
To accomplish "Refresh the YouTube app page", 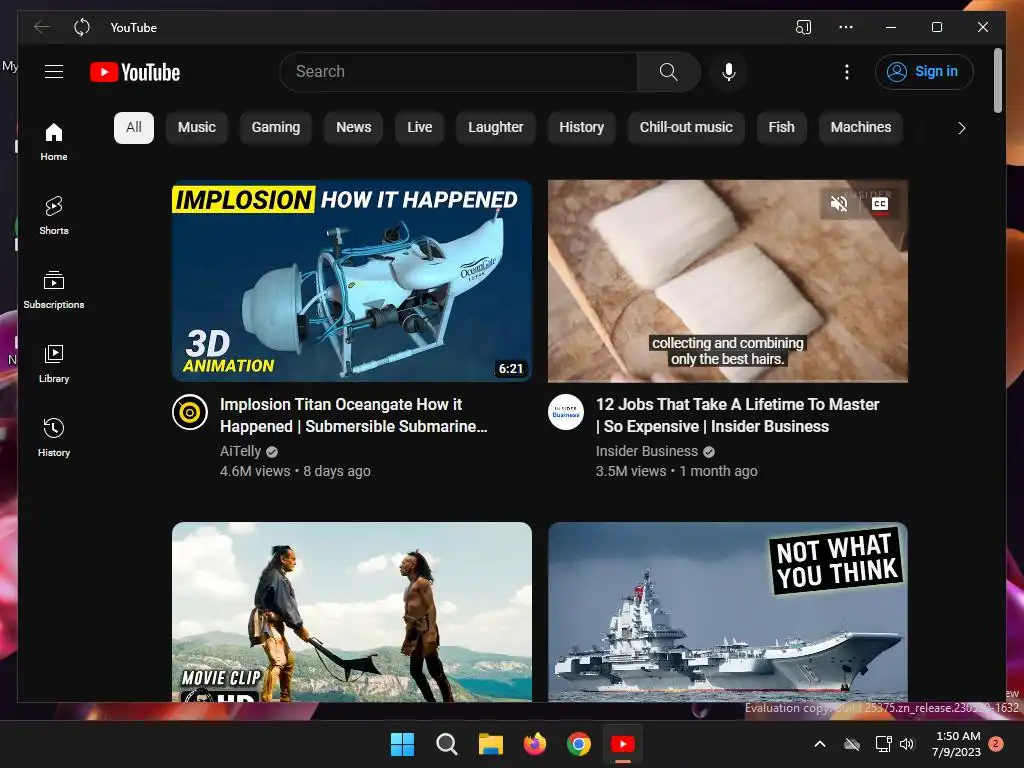I will click(x=82, y=27).
